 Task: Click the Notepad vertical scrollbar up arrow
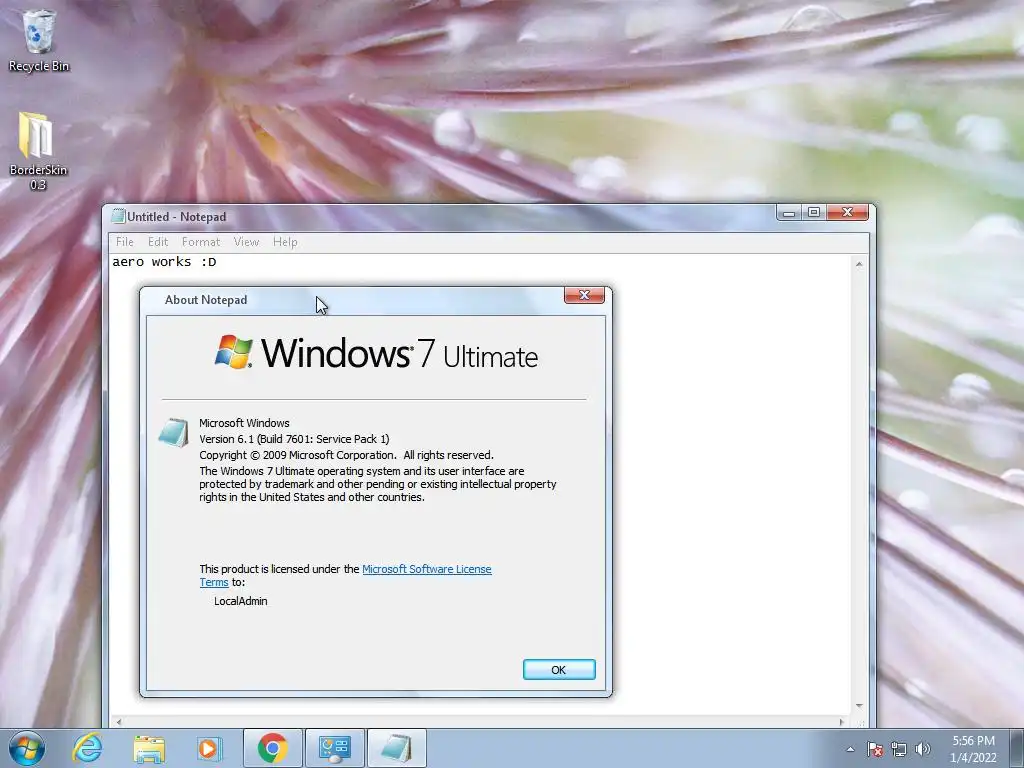[859, 264]
